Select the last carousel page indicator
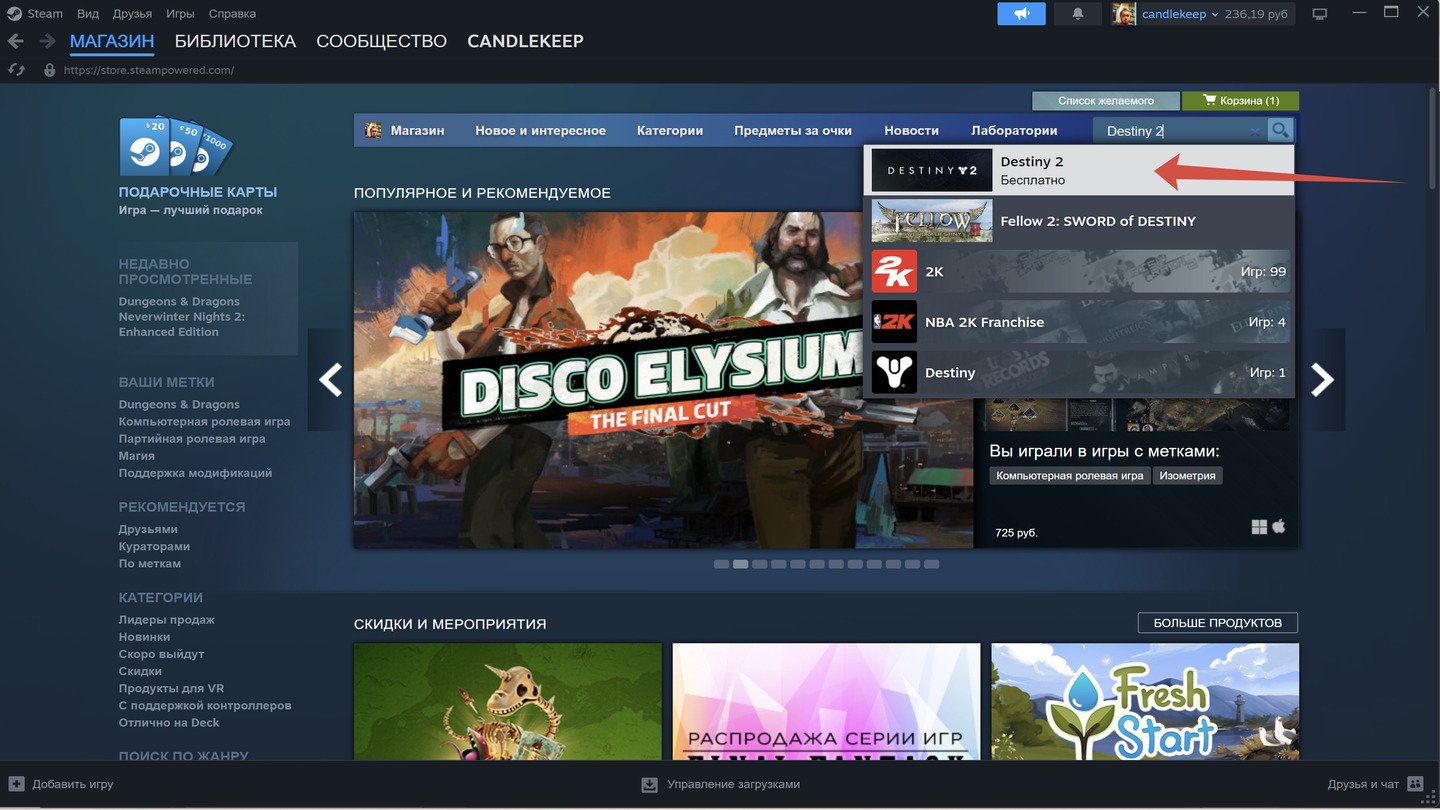 (x=932, y=564)
